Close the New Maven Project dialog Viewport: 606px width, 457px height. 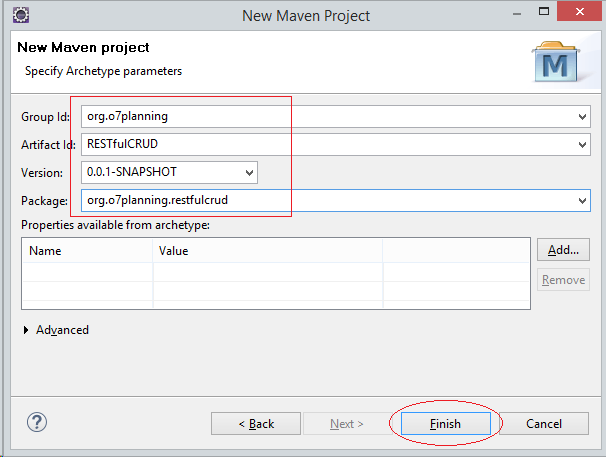(x=579, y=12)
